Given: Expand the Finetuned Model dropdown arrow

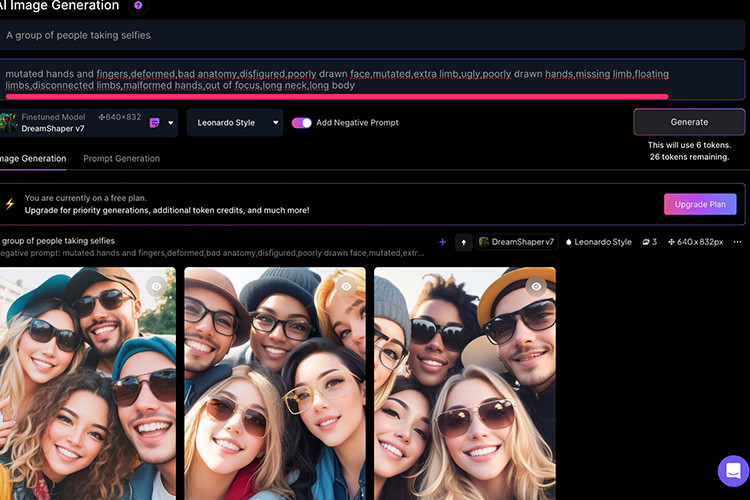Looking at the screenshot, I should (171, 123).
